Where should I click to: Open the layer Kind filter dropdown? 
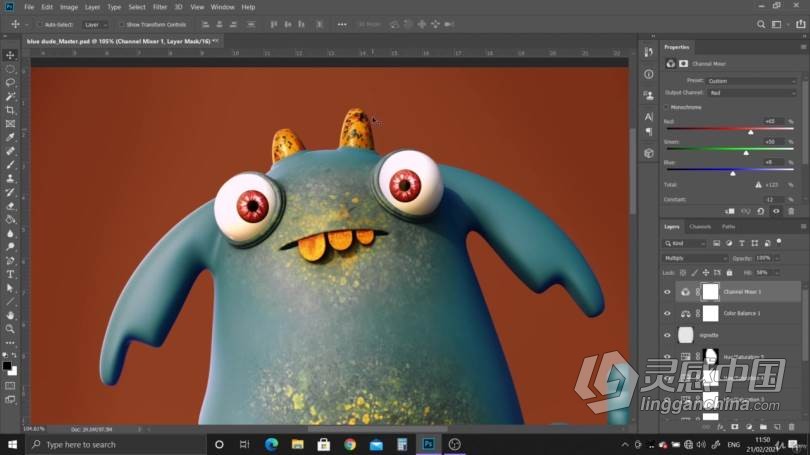[684, 243]
